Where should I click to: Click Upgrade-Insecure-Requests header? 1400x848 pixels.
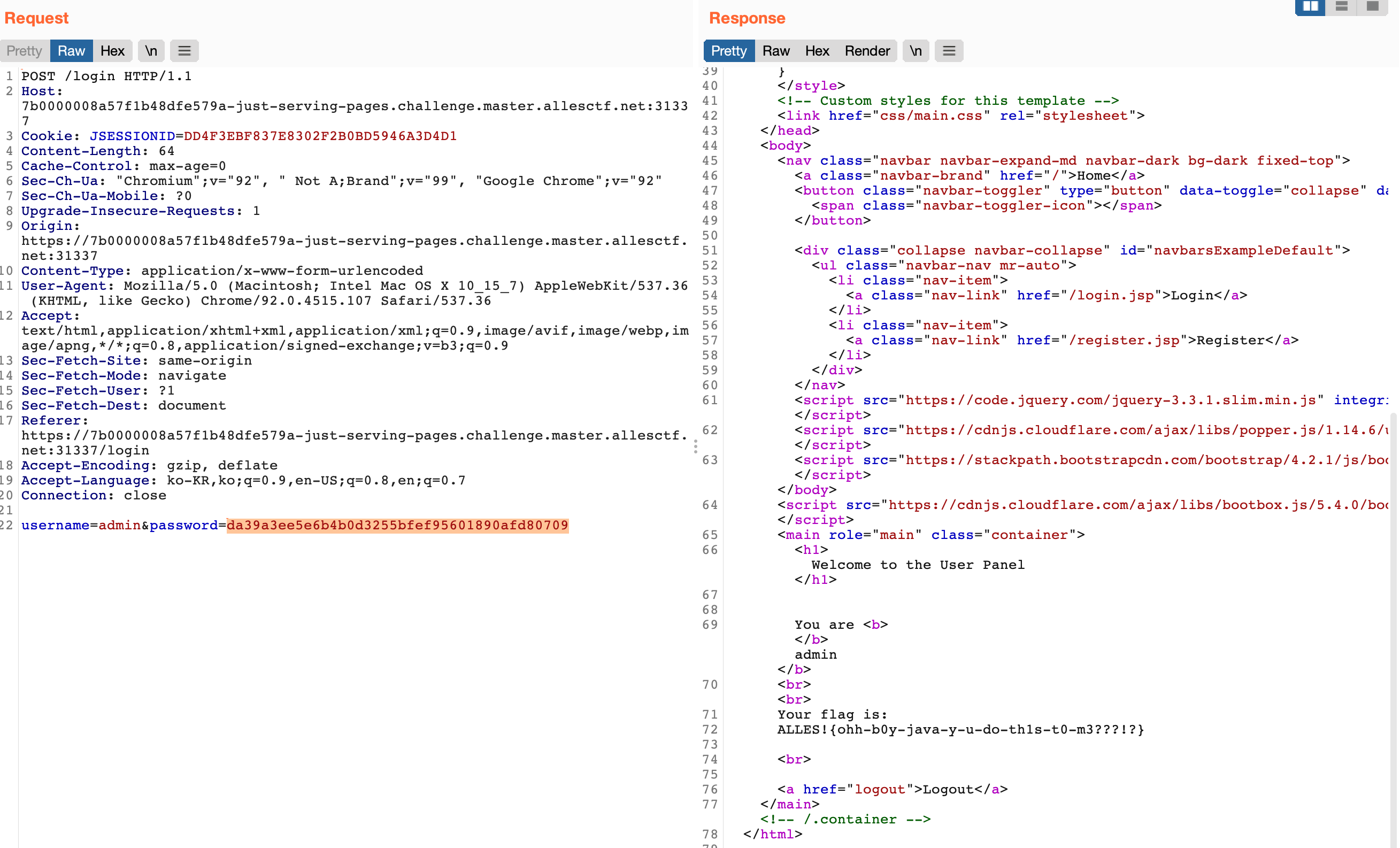click(141, 211)
